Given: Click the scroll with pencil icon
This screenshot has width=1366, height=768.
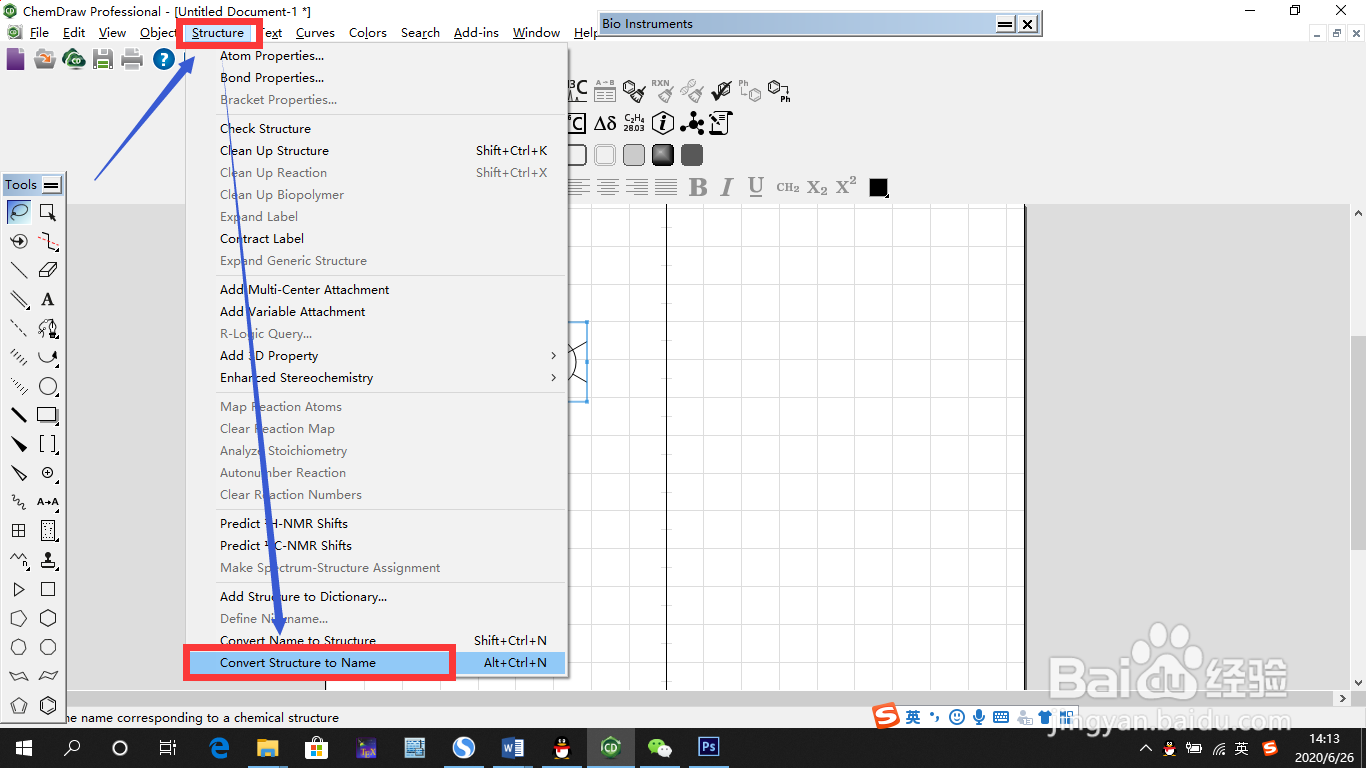Looking at the screenshot, I should click(721, 123).
